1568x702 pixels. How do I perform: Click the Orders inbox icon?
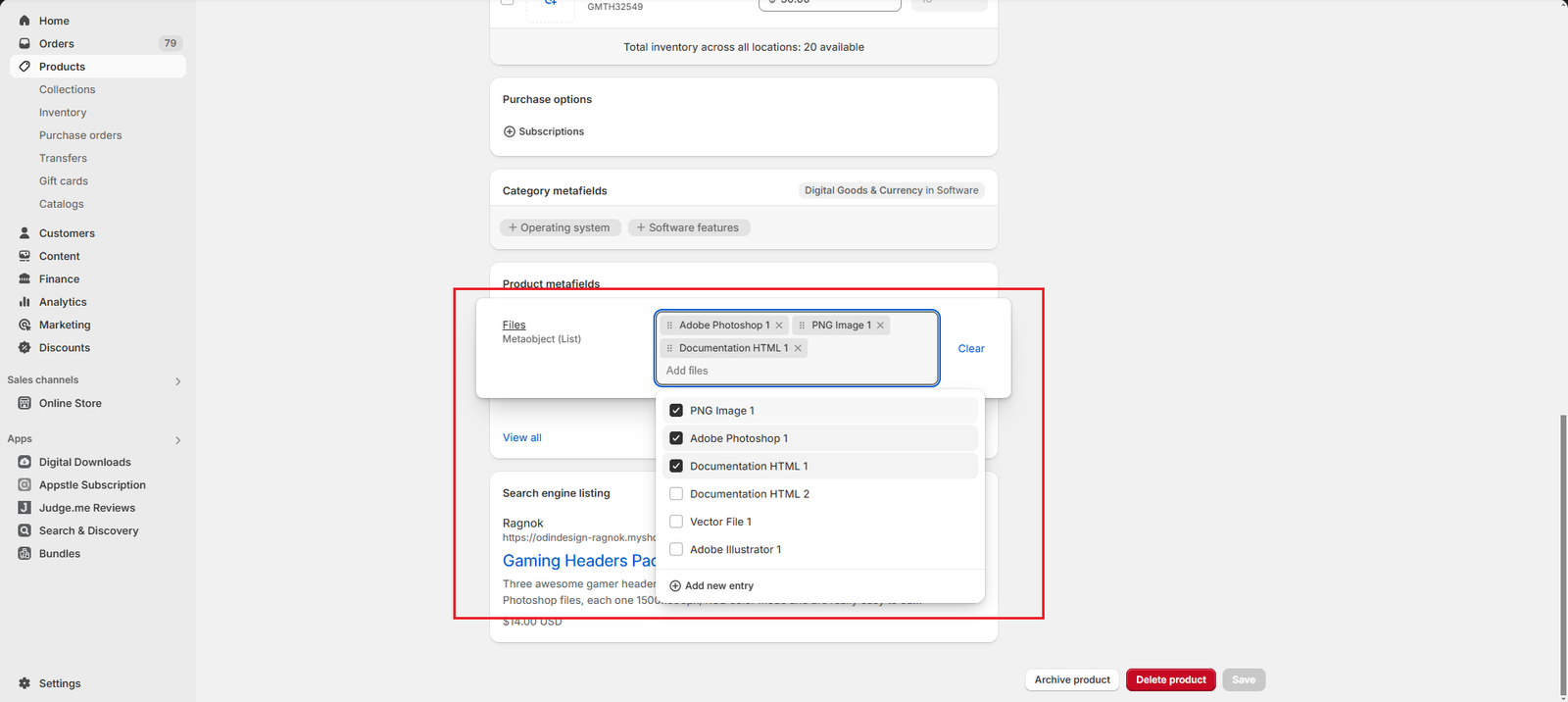click(x=24, y=43)
